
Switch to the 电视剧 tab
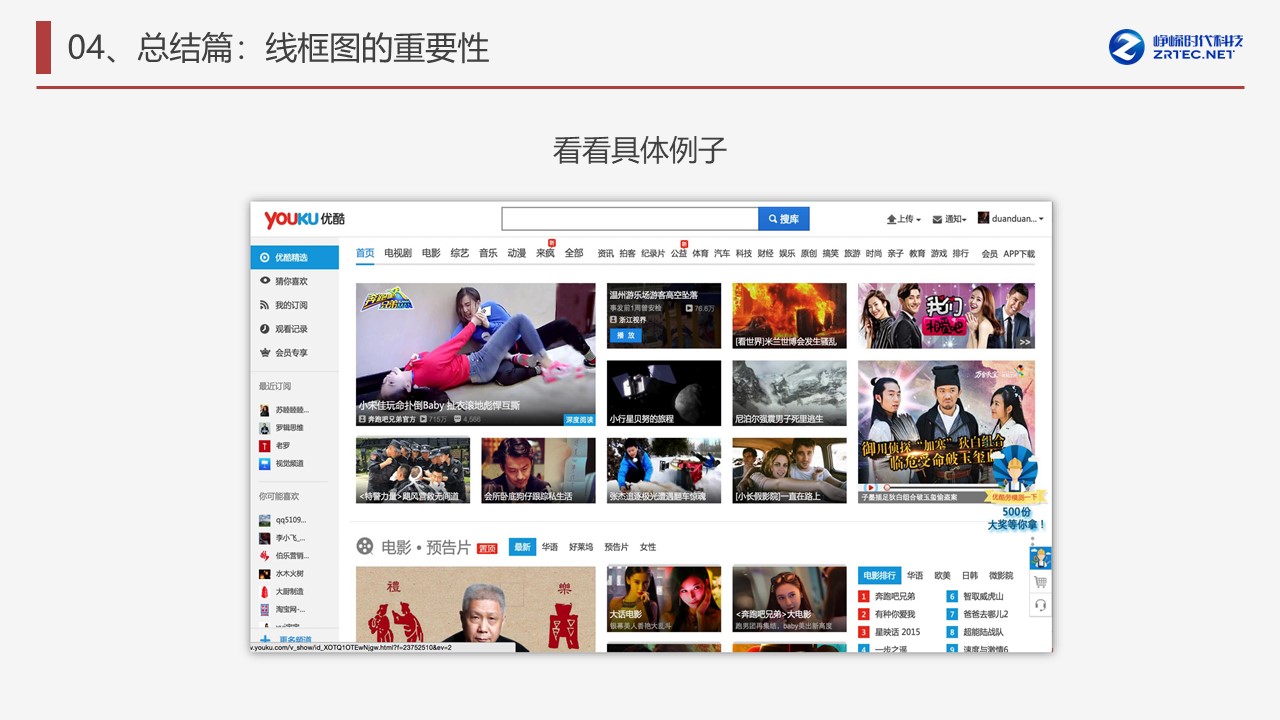point(398,253)
